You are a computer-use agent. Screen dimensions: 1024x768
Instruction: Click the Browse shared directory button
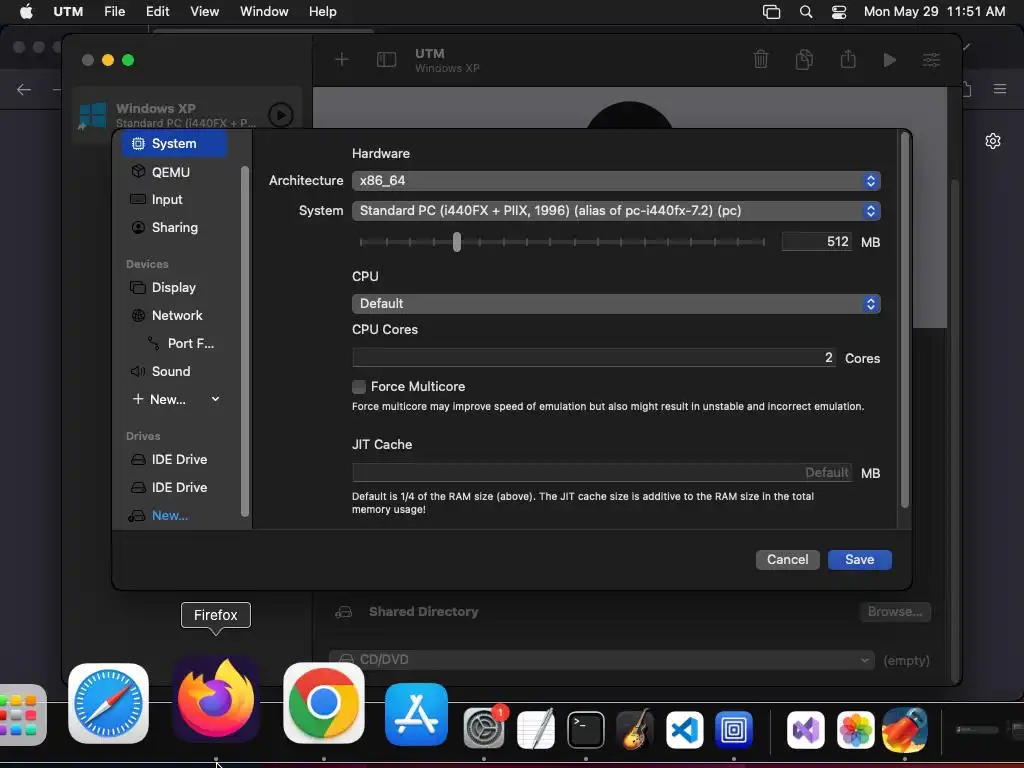[895, 612]
